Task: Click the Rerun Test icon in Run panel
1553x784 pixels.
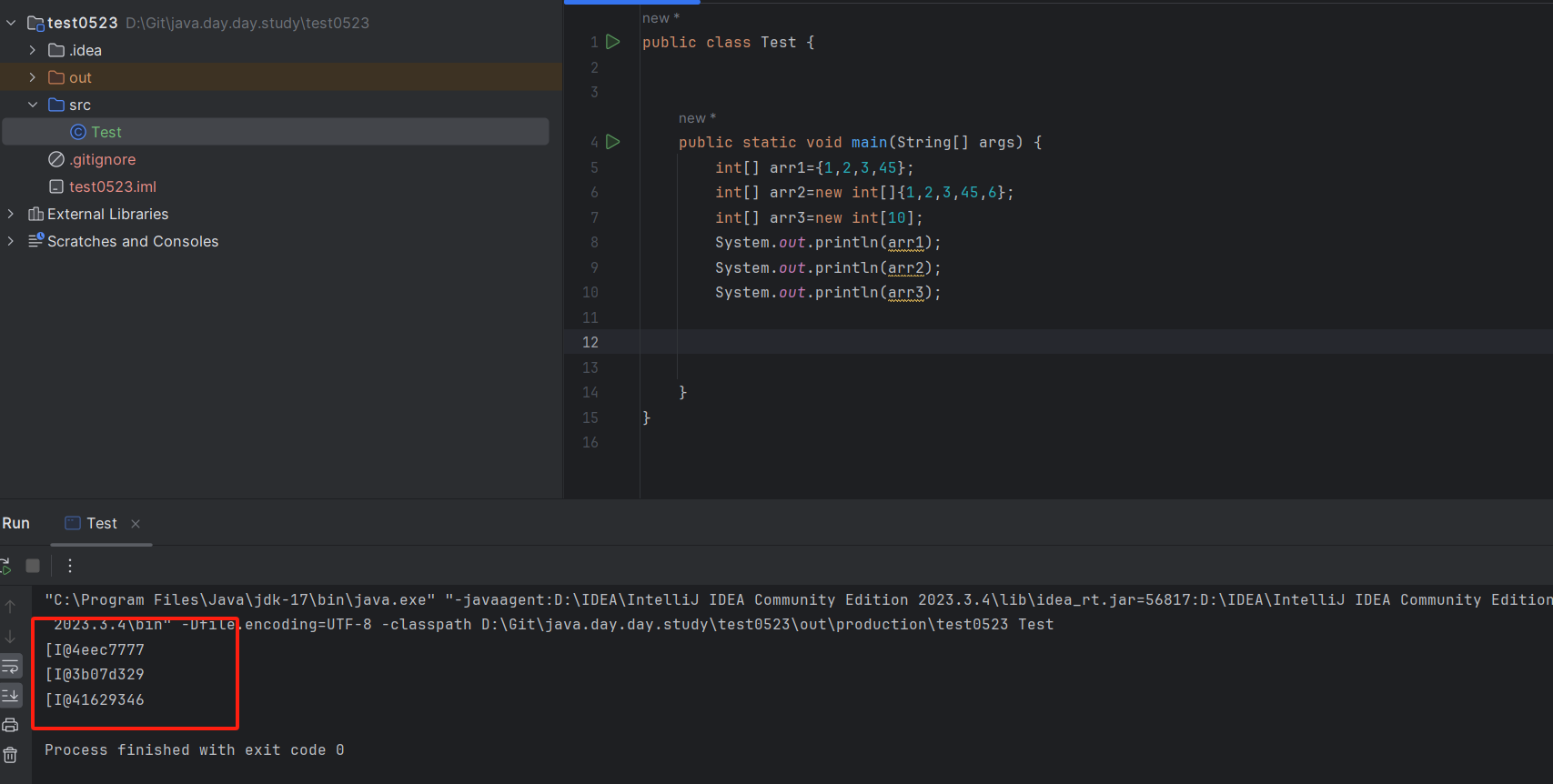Action: tap(5, 566)
